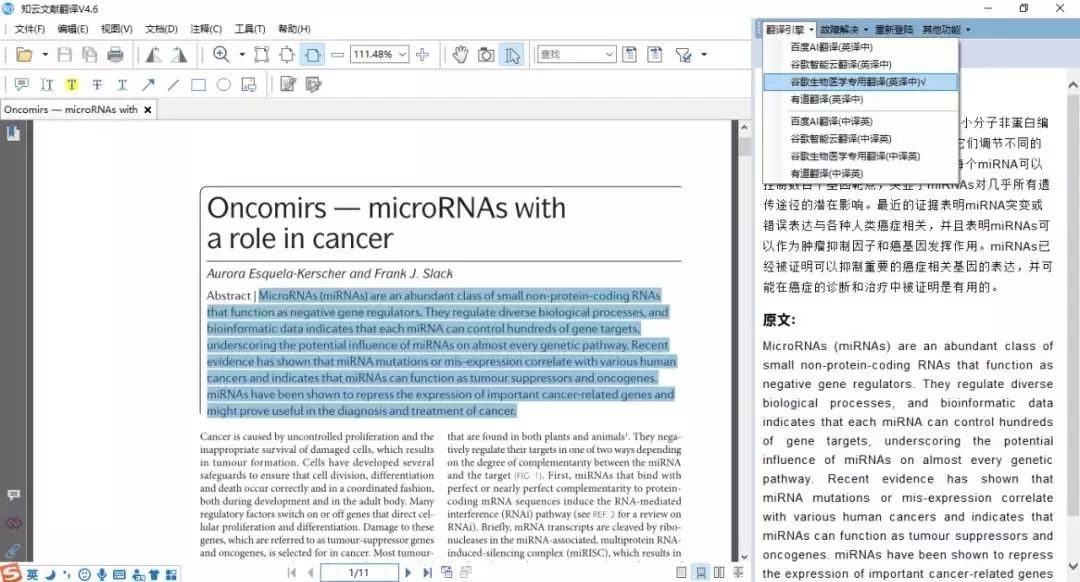This screenshot has width=1080, height=582.
Task: Rotate the page clockwise
Action: click(x=179, y=54)
